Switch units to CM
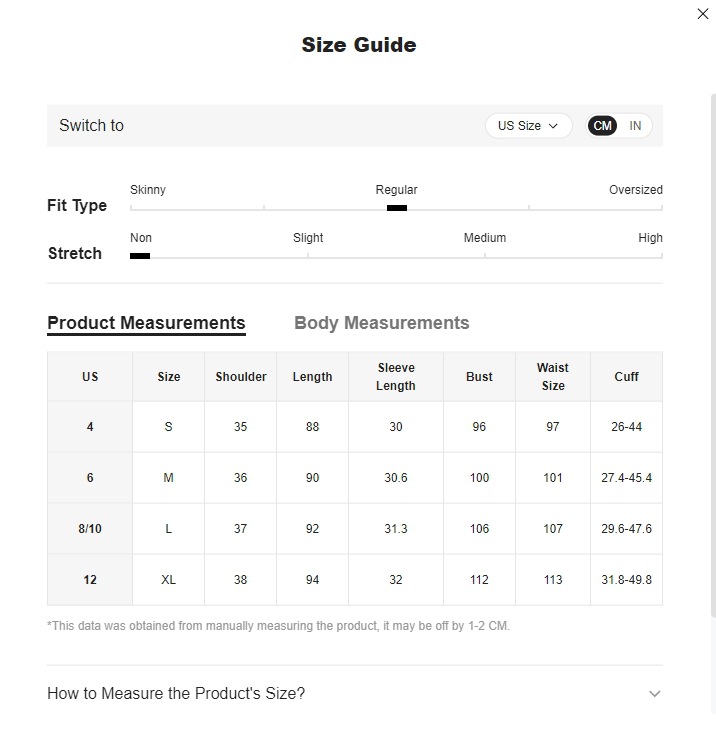This screenshot has width=716, height=746. coord(602,126)
